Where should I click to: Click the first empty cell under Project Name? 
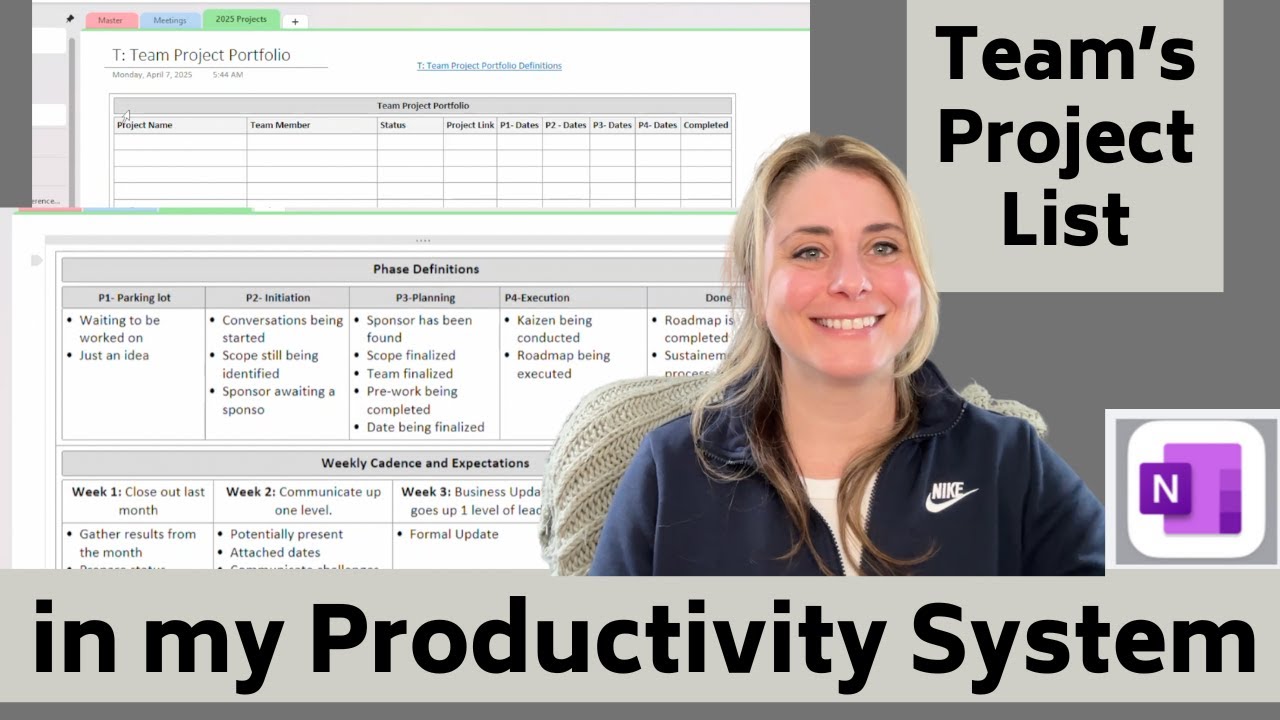tap(180, 142)
